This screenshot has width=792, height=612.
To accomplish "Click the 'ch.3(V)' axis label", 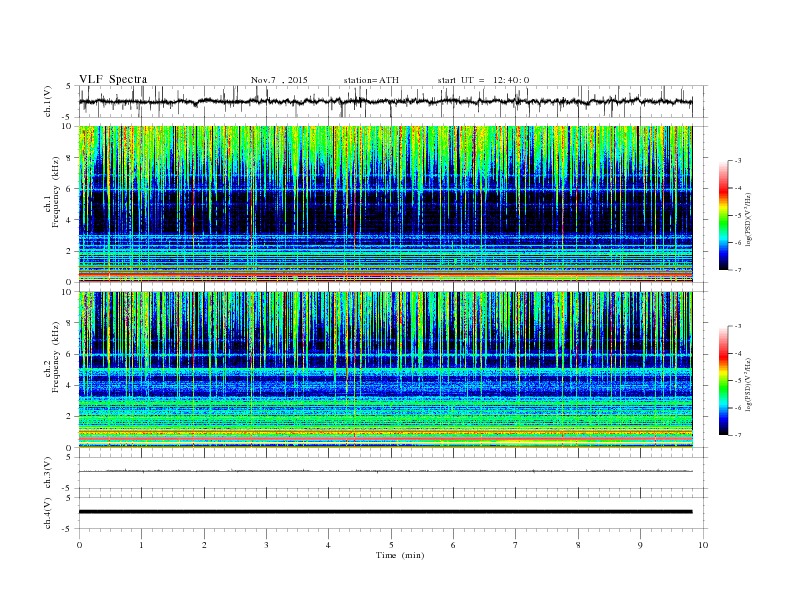I will [x=48, y=473].
